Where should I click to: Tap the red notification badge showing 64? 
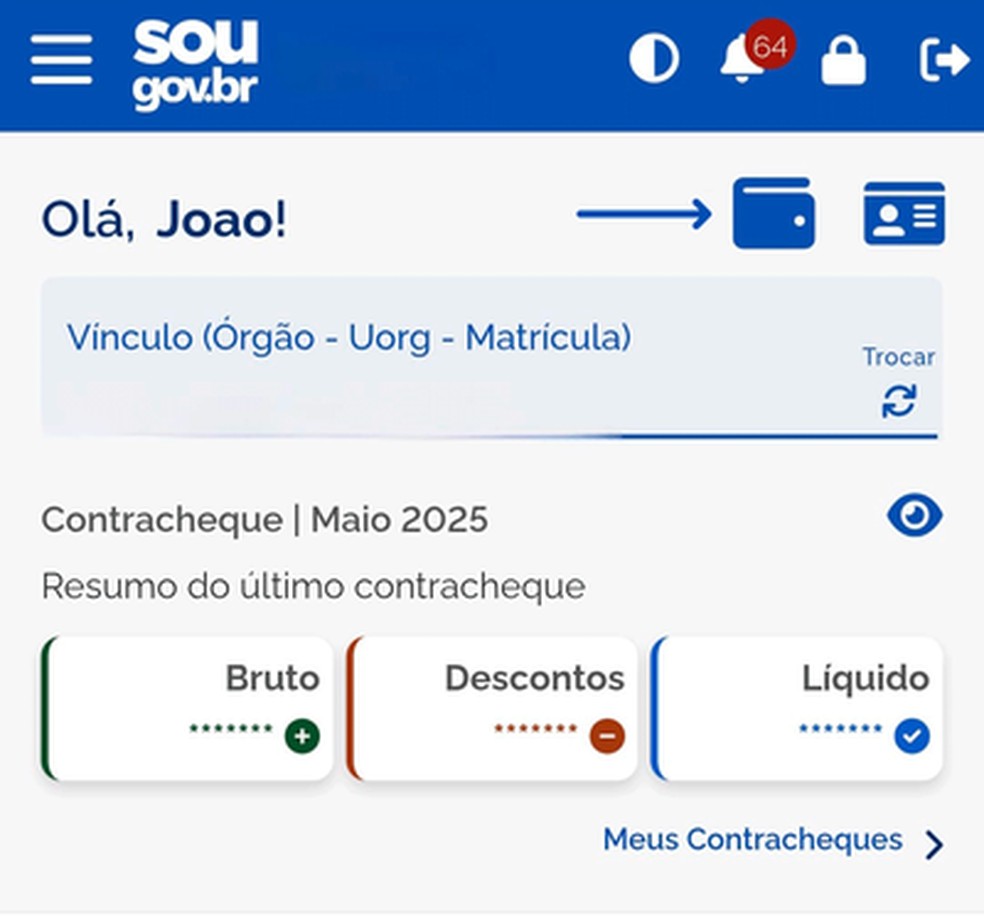coord(768,44)
